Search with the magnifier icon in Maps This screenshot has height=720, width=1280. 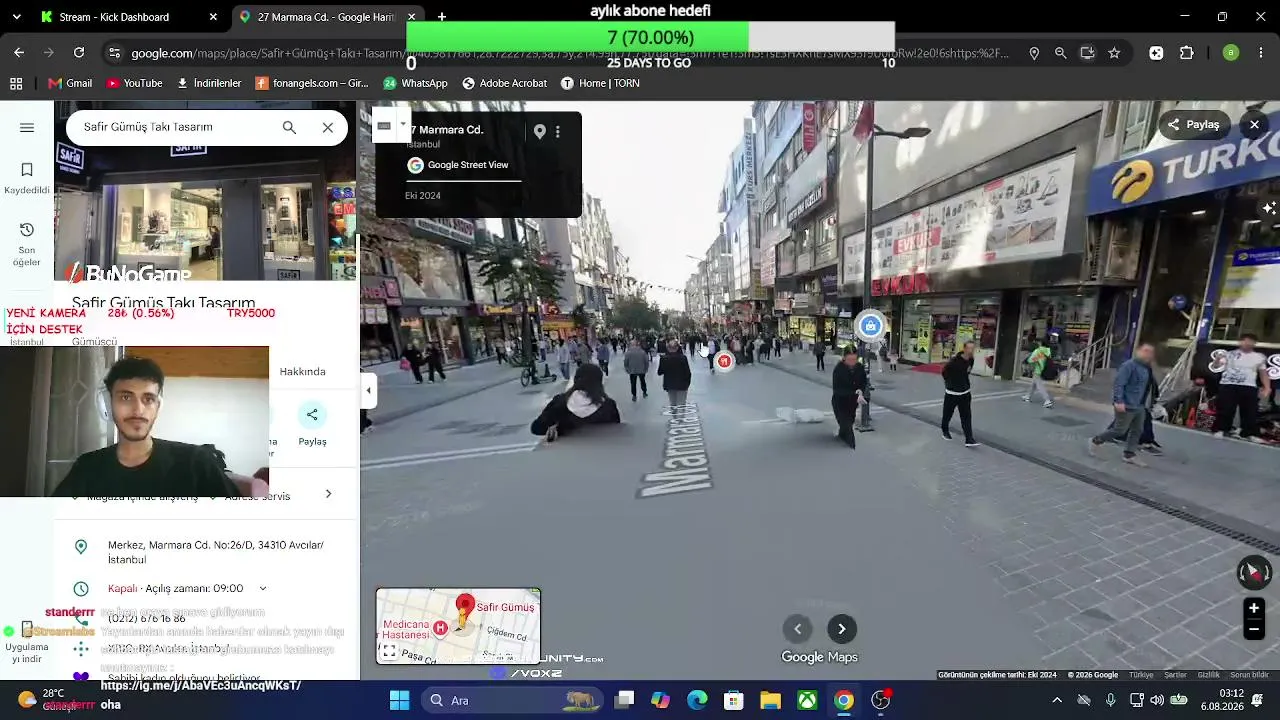point(289,127)
